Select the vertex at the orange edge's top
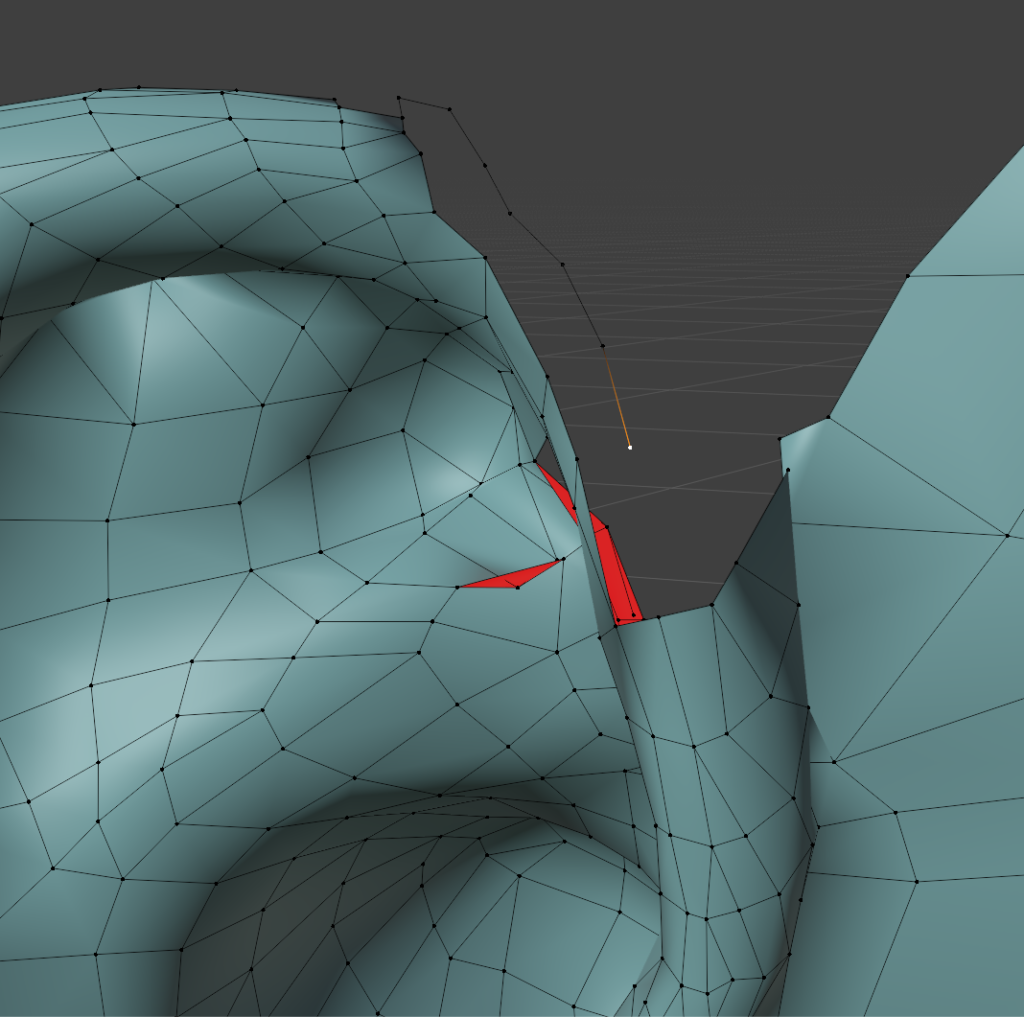Screen dimensions: 1024x1017 [603, 346]
